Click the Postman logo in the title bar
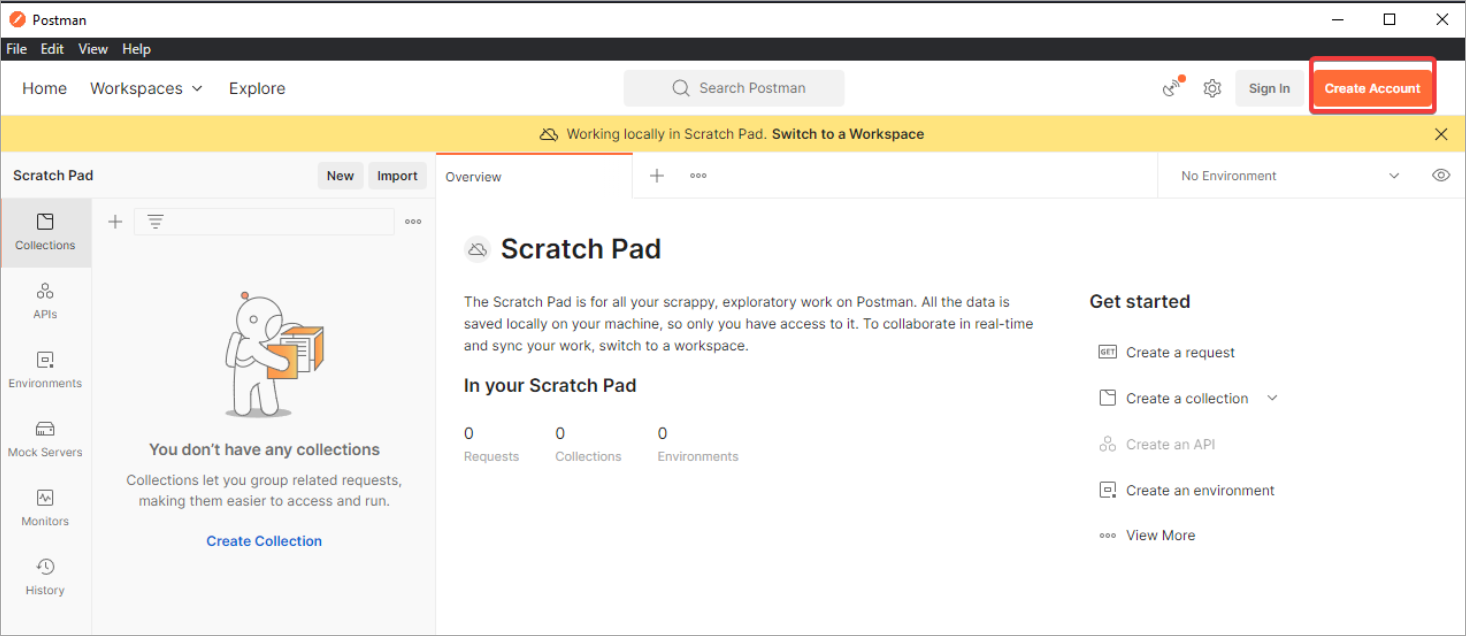The image size is (1466, 636). (x=17, y=19)
